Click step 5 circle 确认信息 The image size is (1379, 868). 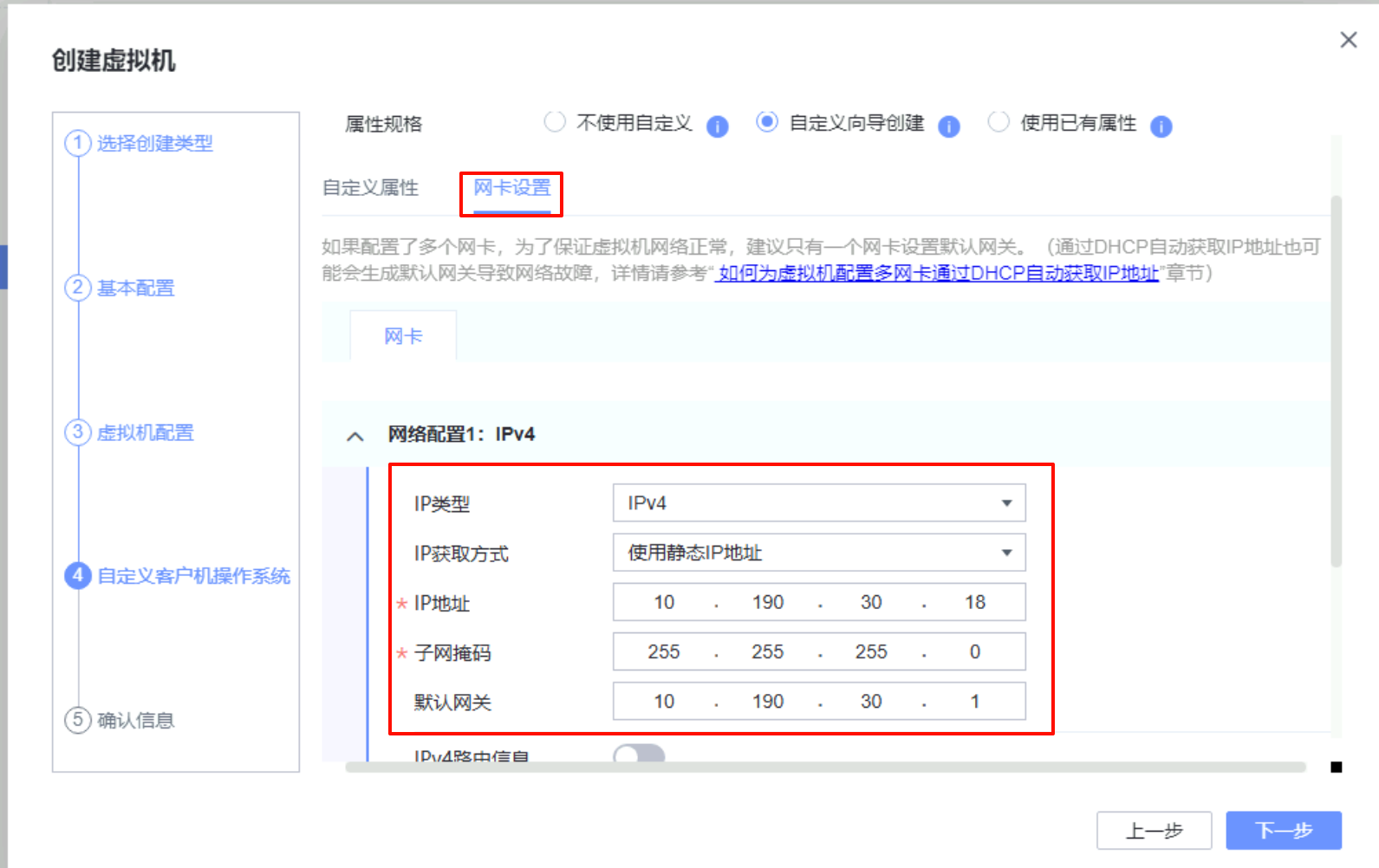pos(78,719)
